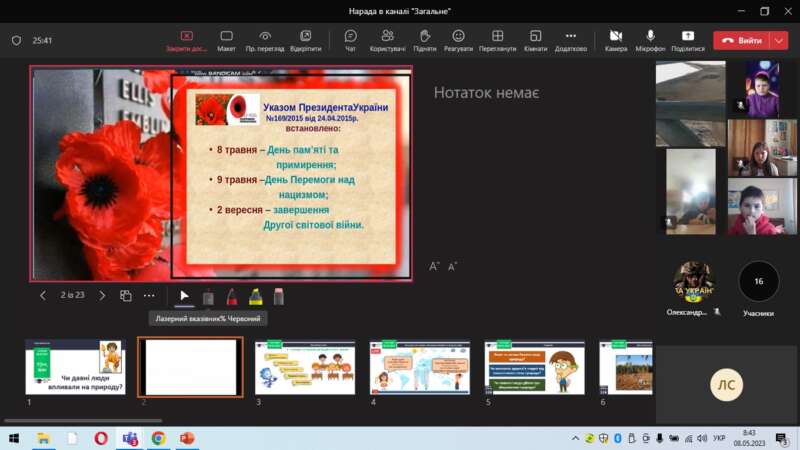Image resolution: width=800 pixels, height=450 pixels.
Task: Toggle Пр. перегляд private view
Action: point(265,40)
